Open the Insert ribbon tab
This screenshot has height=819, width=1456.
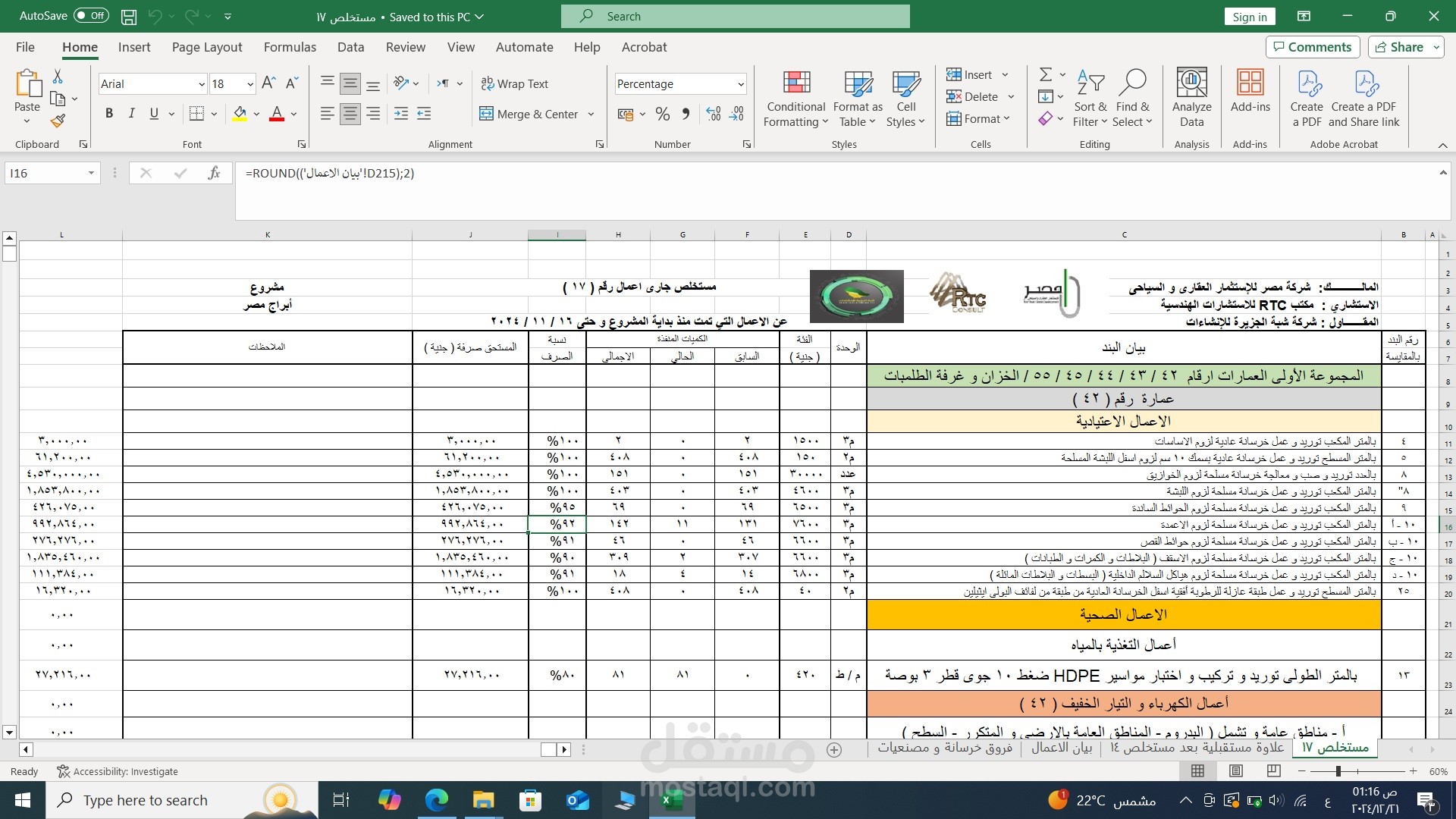tap(134, 47)
